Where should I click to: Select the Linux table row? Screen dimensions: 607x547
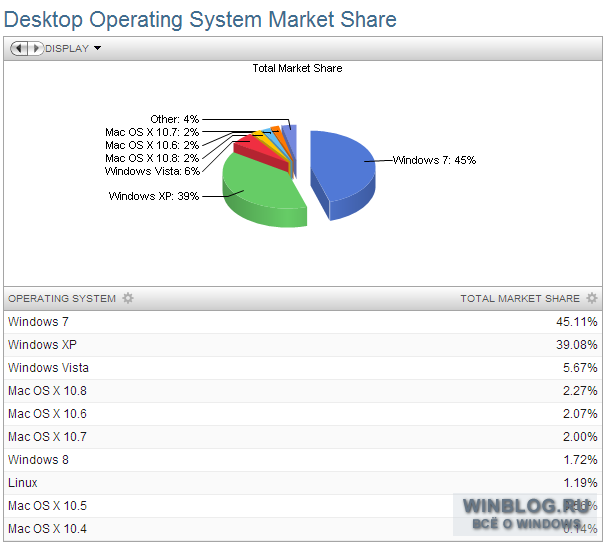303,483
